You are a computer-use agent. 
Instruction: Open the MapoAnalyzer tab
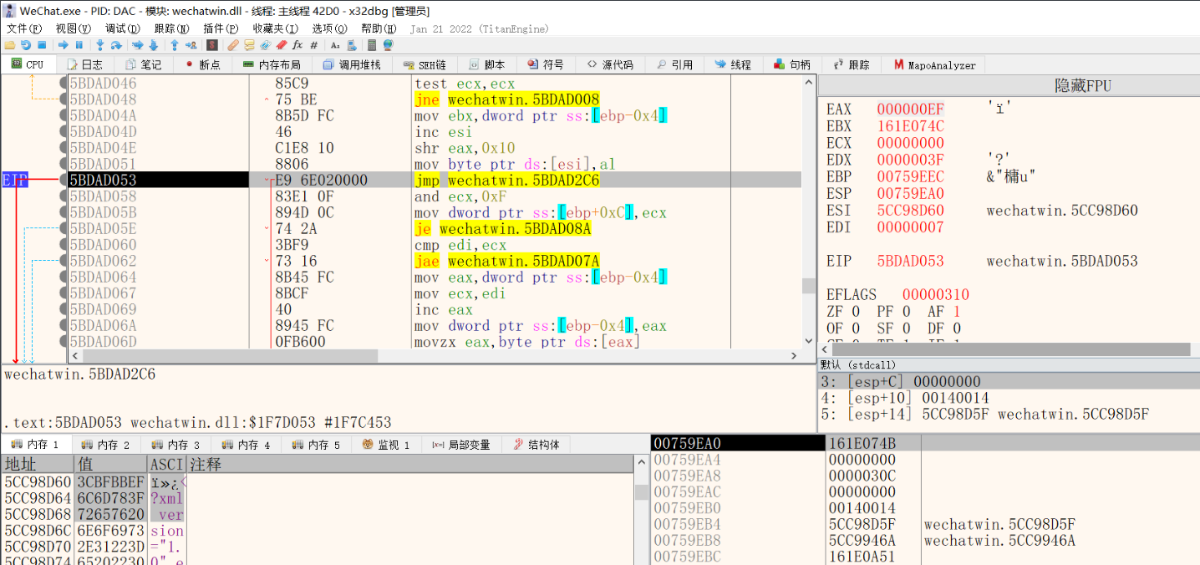[934, 64]
